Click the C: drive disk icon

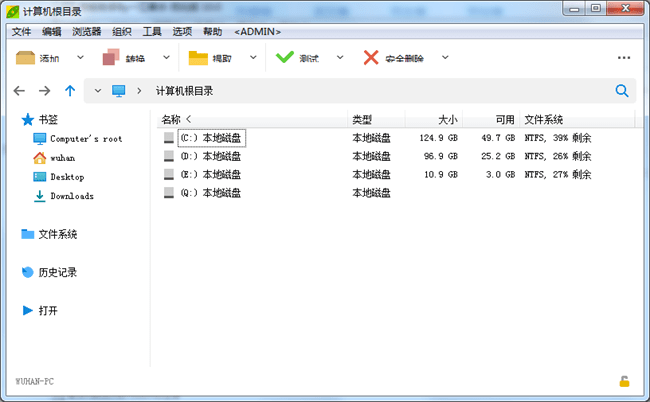(169, 138)
